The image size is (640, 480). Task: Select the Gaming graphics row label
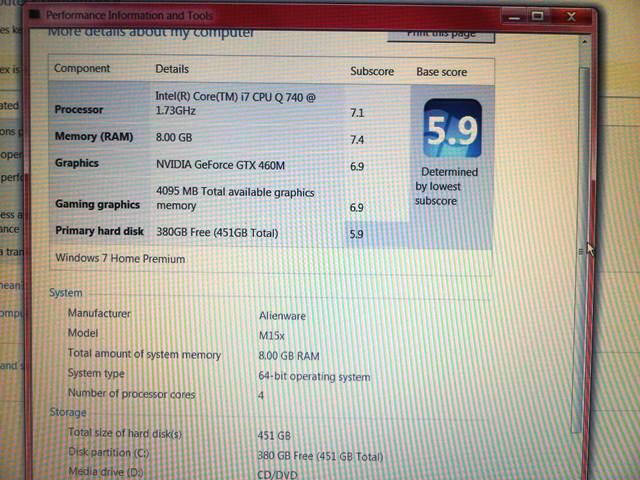pyautogui.click(x=98, y=204)
